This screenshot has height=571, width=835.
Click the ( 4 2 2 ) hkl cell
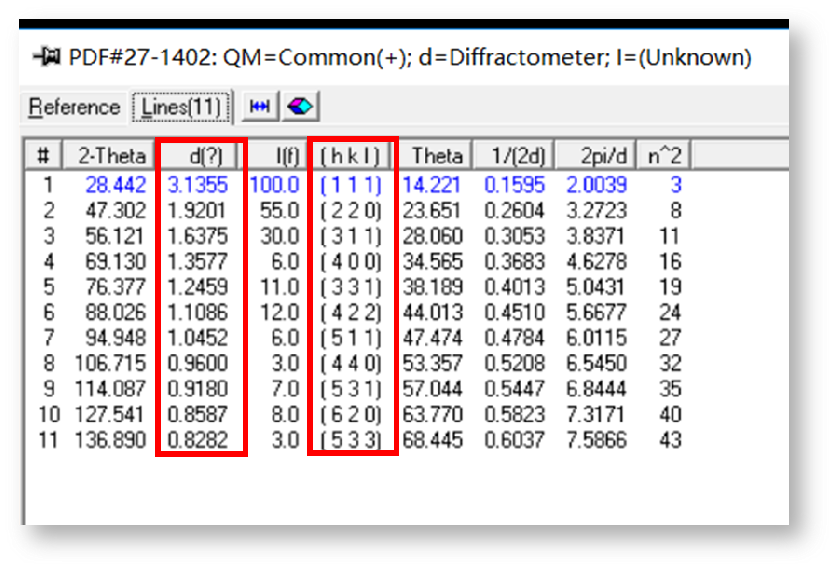(351, 312)
